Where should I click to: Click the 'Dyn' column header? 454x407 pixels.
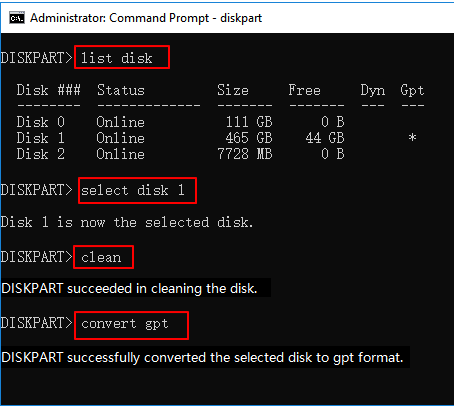tap(373, 91)
